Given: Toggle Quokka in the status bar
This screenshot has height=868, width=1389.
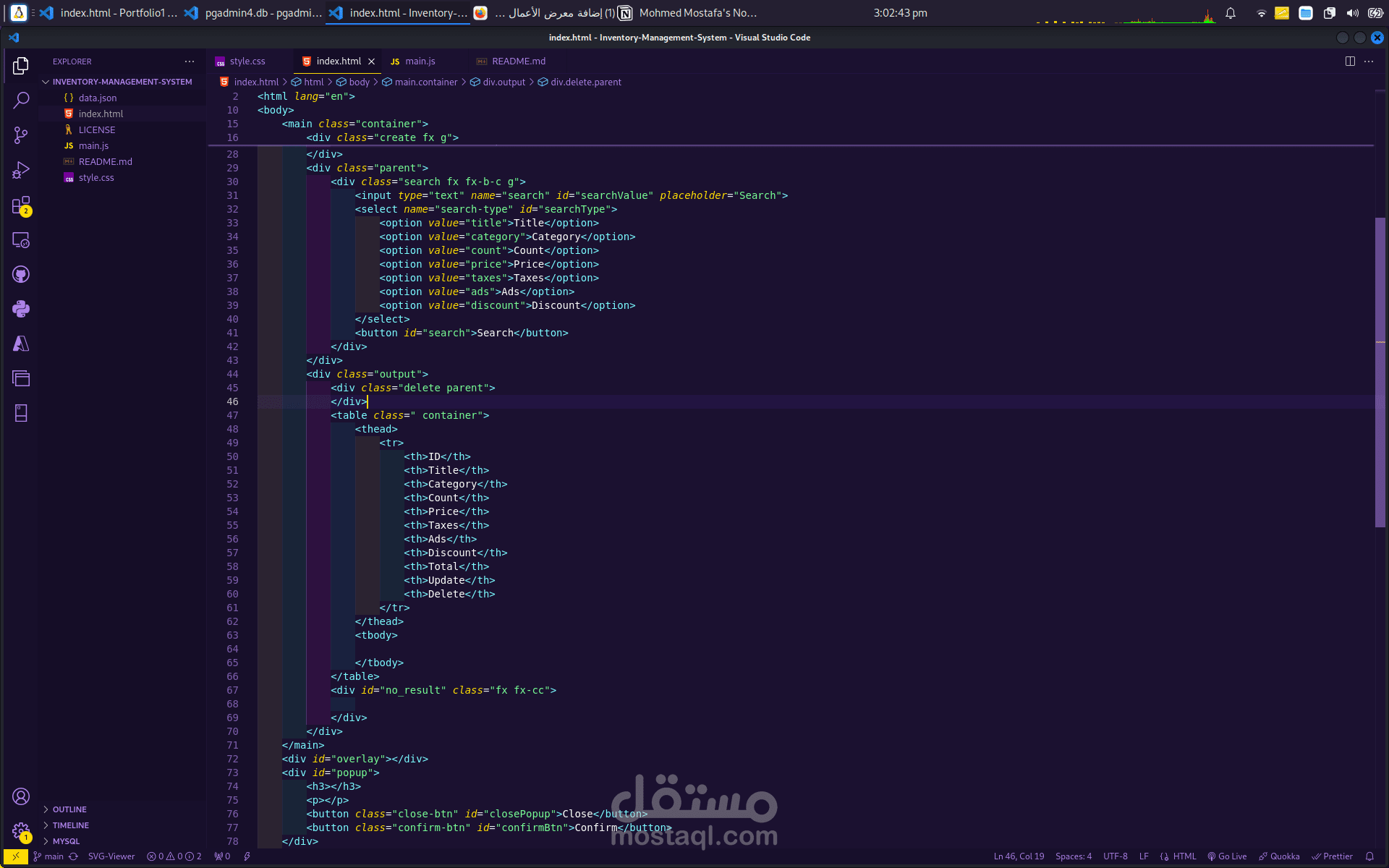Looking at the screenshot, I should tap(1279, 856).
